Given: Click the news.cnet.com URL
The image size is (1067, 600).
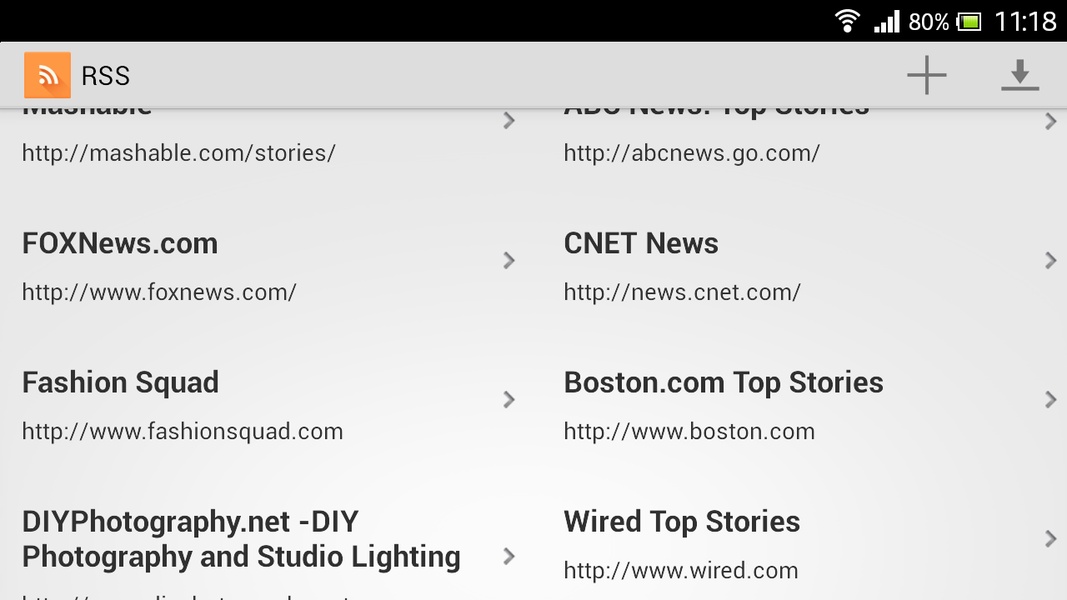Looking at the screenshot, I should click(683, 293).
